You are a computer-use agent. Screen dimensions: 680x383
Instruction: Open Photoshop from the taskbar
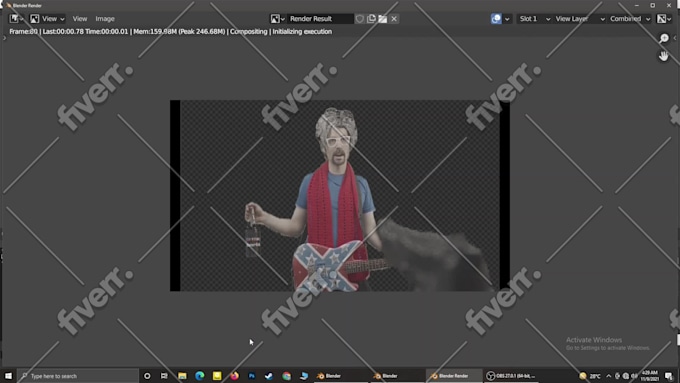tap(252, 376)
